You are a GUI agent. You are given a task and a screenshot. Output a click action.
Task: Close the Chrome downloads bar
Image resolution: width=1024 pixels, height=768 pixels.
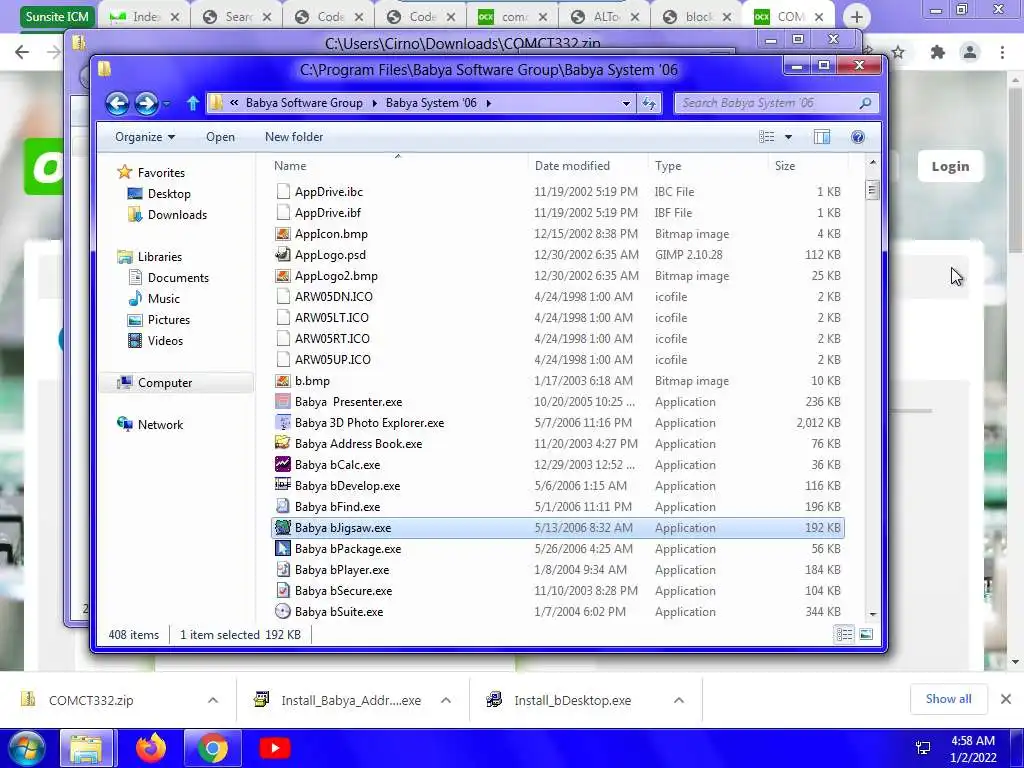[1006, 699]
